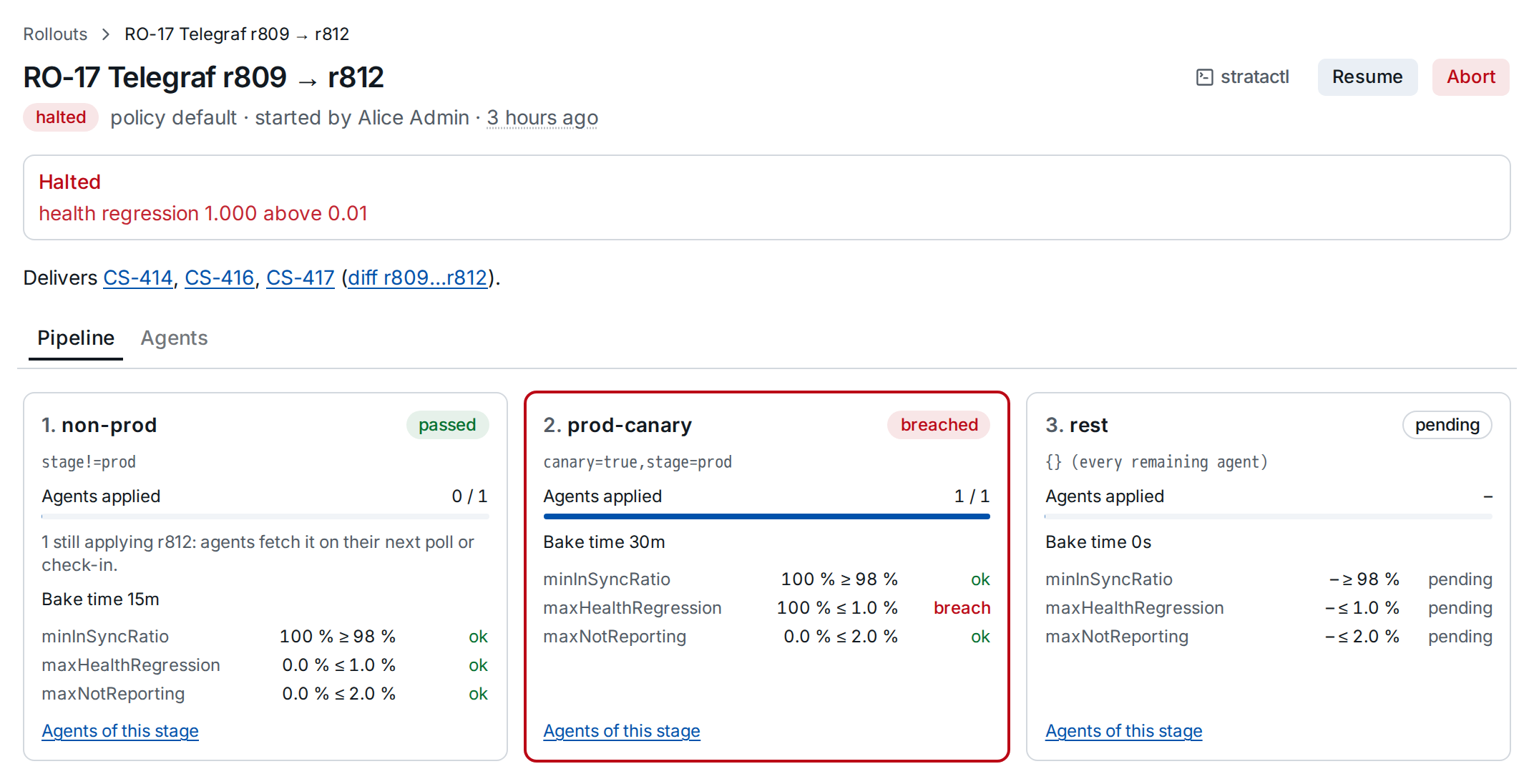This screenshot has width=1534, height=784.
Task: Click the '2. prod-canary' stage heading
Action: 617,425
